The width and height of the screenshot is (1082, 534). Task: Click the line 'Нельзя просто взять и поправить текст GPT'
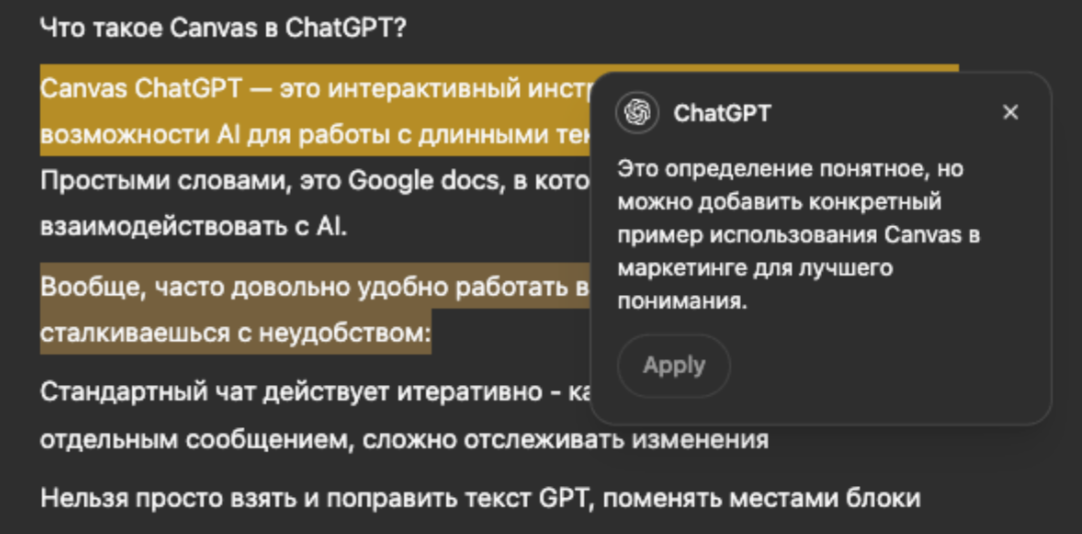[x=480, y=498]
